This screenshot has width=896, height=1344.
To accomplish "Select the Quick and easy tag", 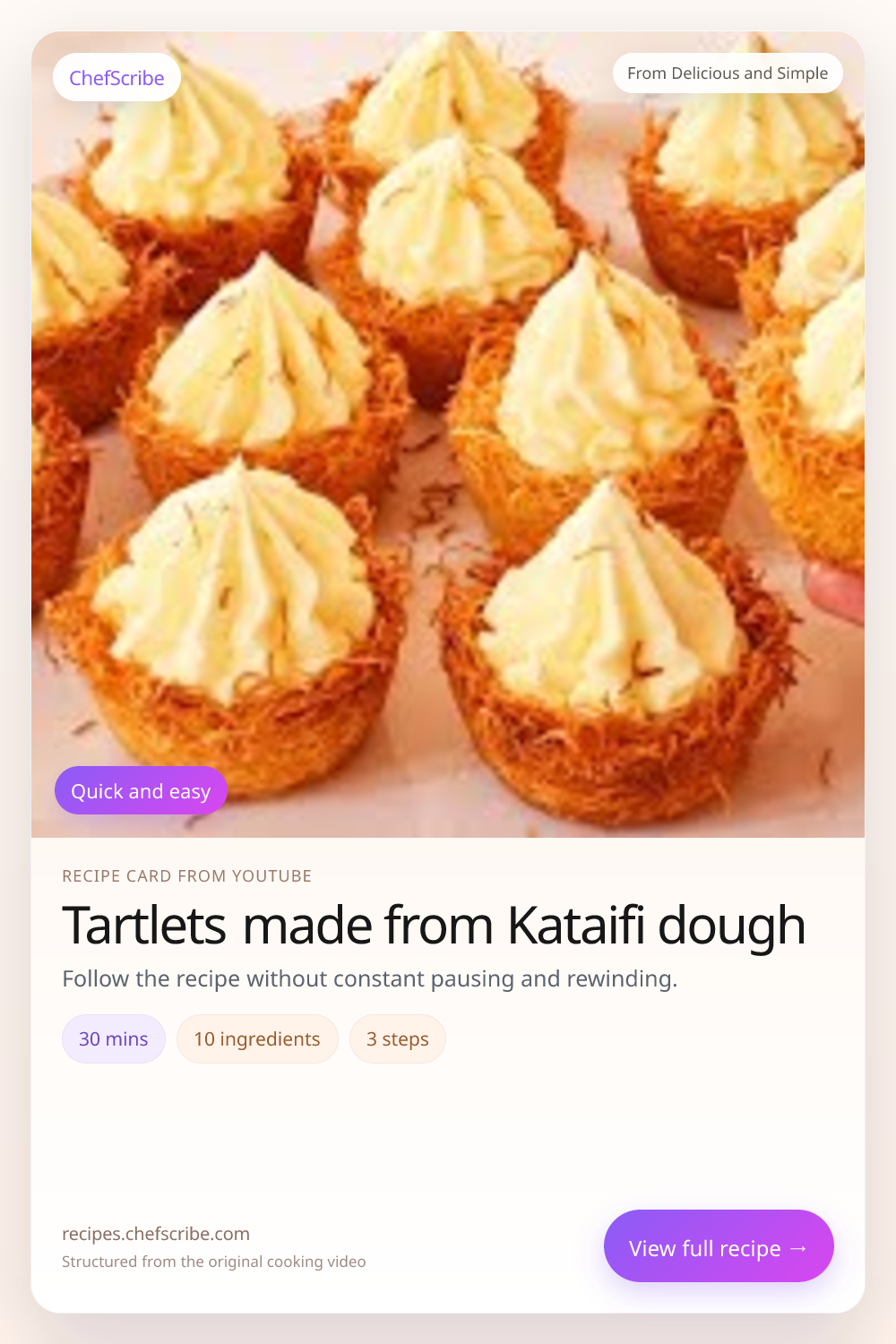I will point(141,790).
